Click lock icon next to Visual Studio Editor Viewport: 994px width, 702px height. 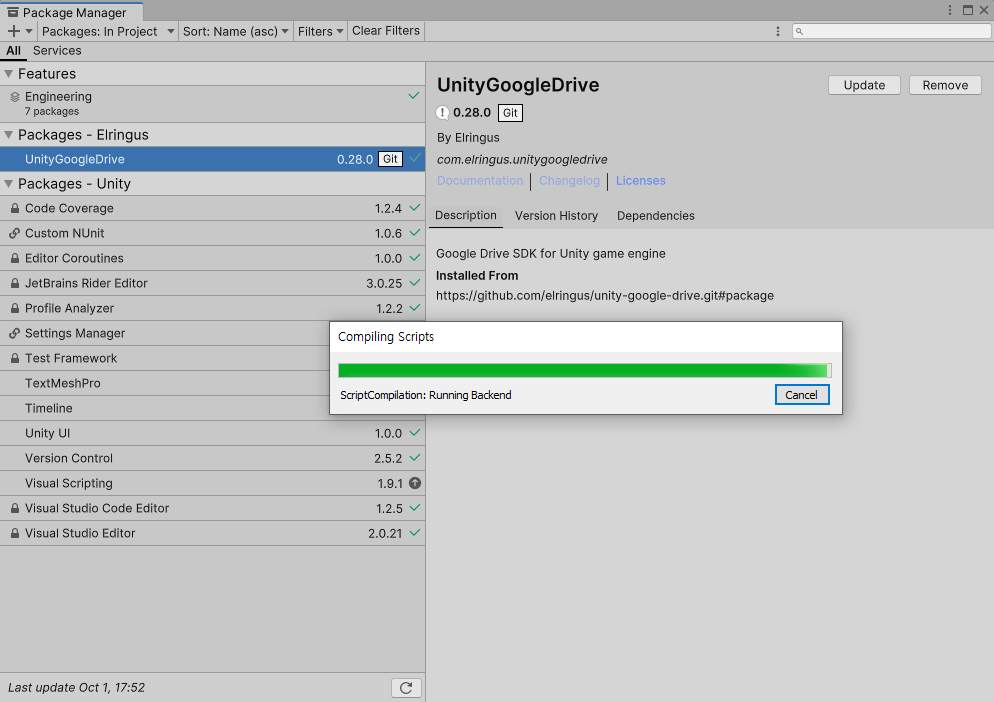[15, 533]
